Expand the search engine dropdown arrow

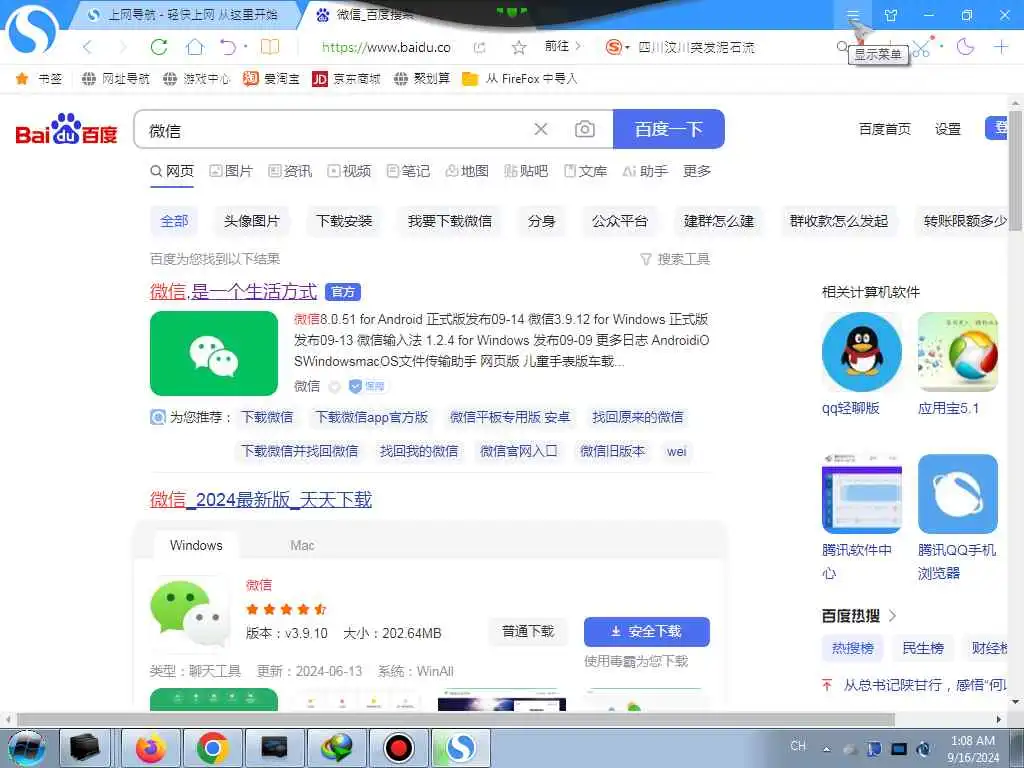tap(628, 48)
